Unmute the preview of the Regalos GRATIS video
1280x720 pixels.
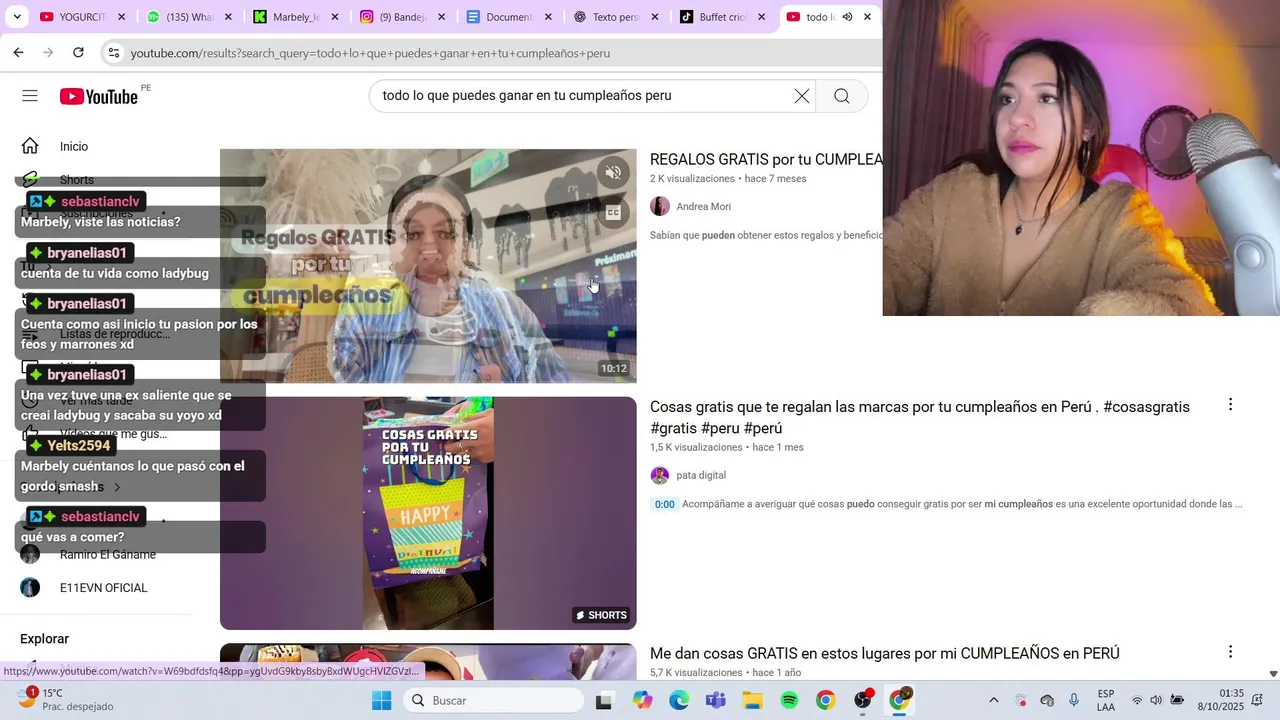[613, 173]
